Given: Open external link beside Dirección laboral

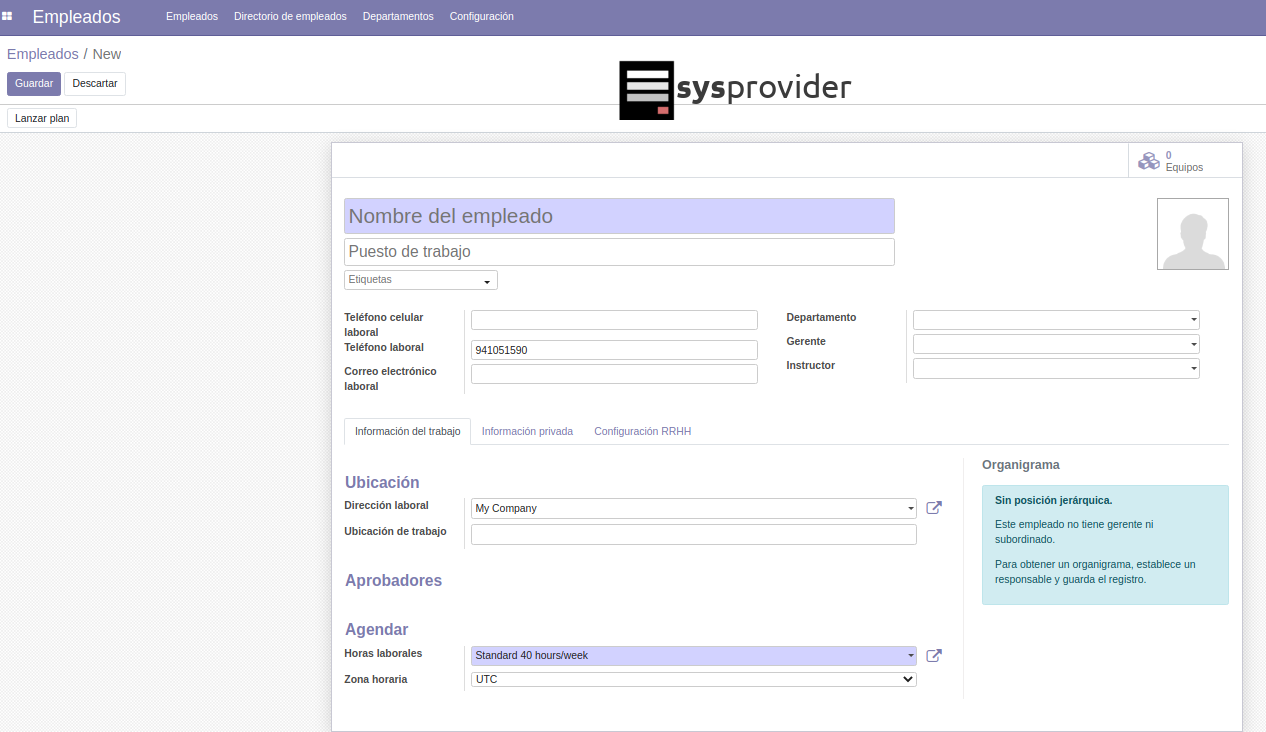Looking at the screenshot, I should coord(934,508).
